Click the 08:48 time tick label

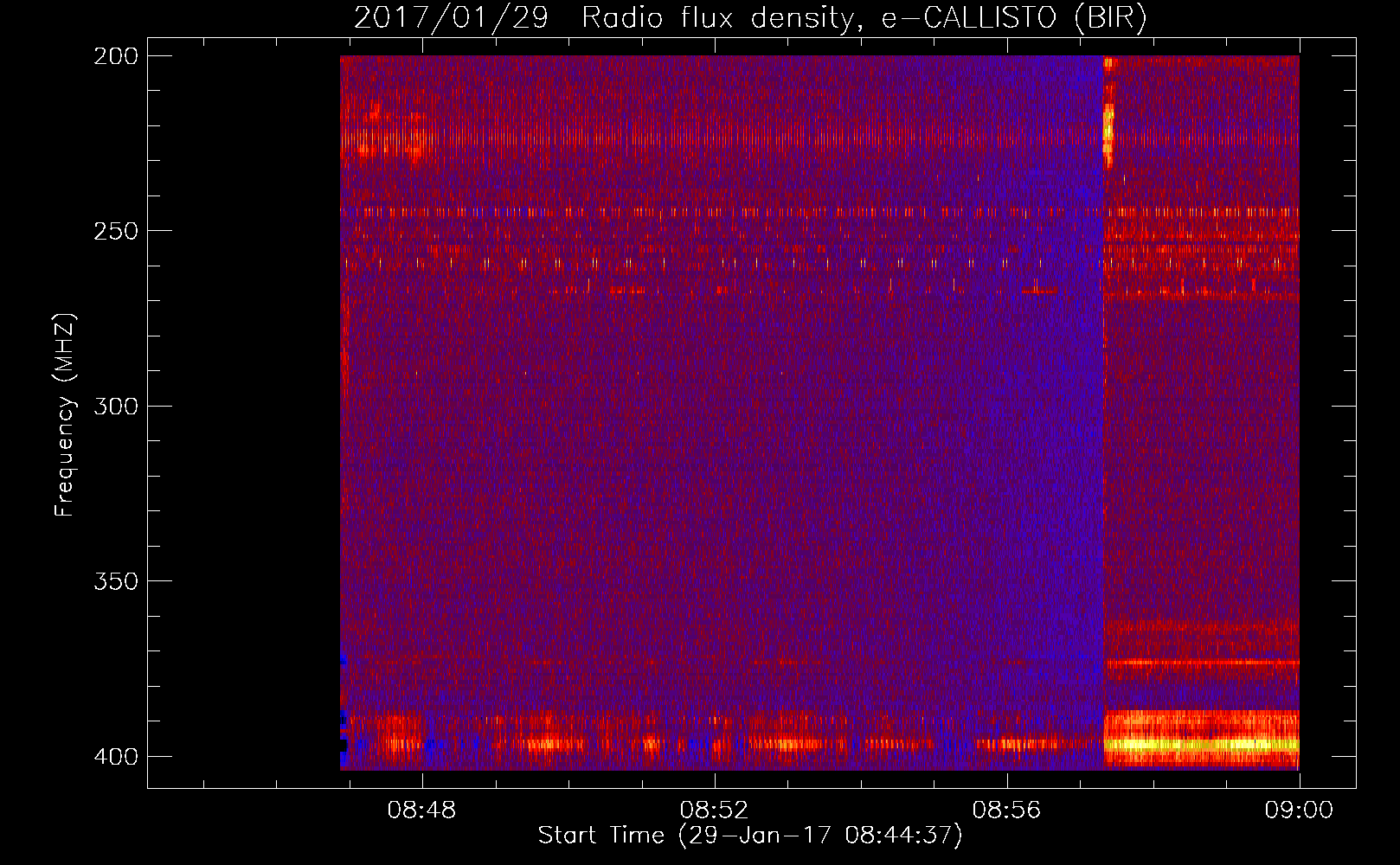pos(421,811)
